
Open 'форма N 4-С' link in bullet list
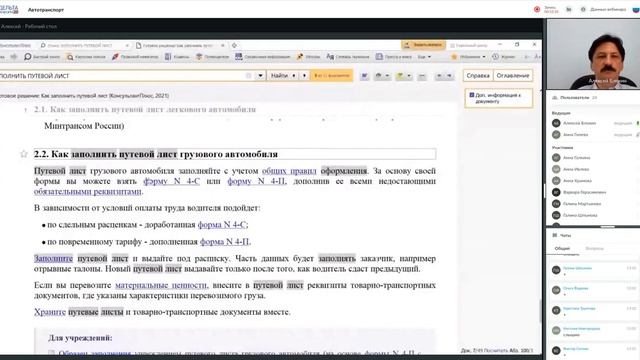pos(222,225)
